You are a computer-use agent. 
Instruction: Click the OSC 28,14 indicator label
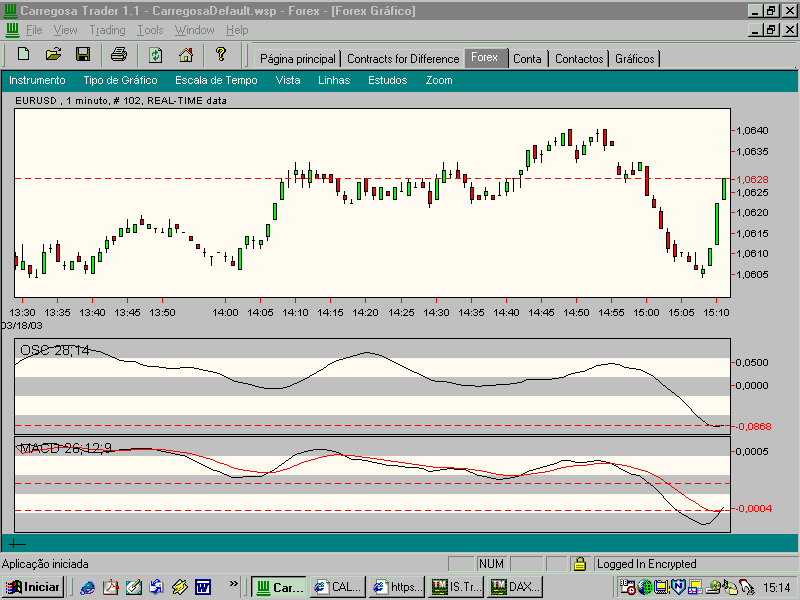tap(55, 351)
